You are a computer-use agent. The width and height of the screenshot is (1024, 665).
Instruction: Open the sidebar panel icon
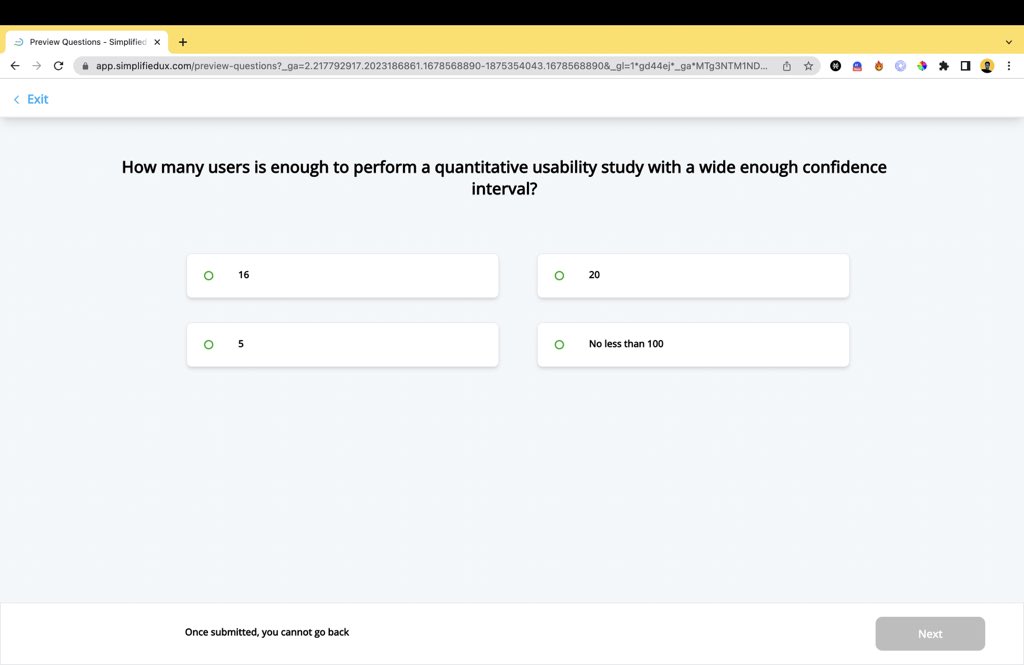tap(964, 65)
